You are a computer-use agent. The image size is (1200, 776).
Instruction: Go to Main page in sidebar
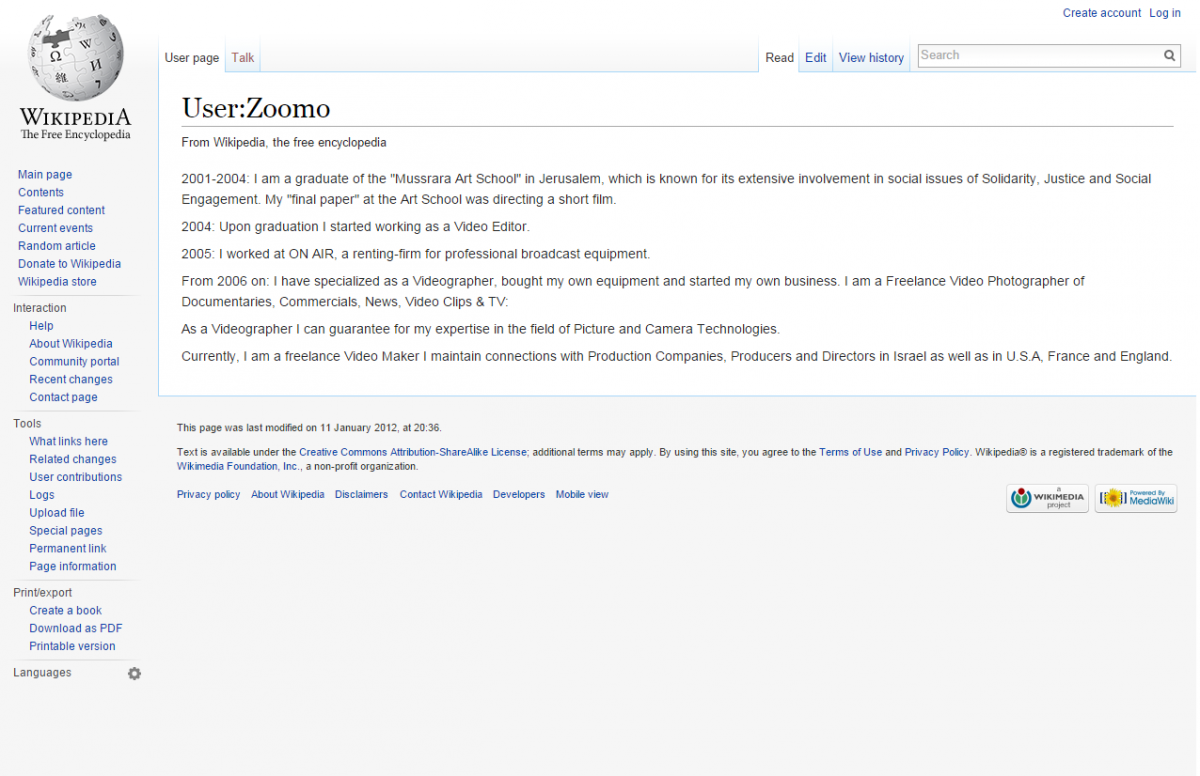pyautogui.click(x=45, y=175)
